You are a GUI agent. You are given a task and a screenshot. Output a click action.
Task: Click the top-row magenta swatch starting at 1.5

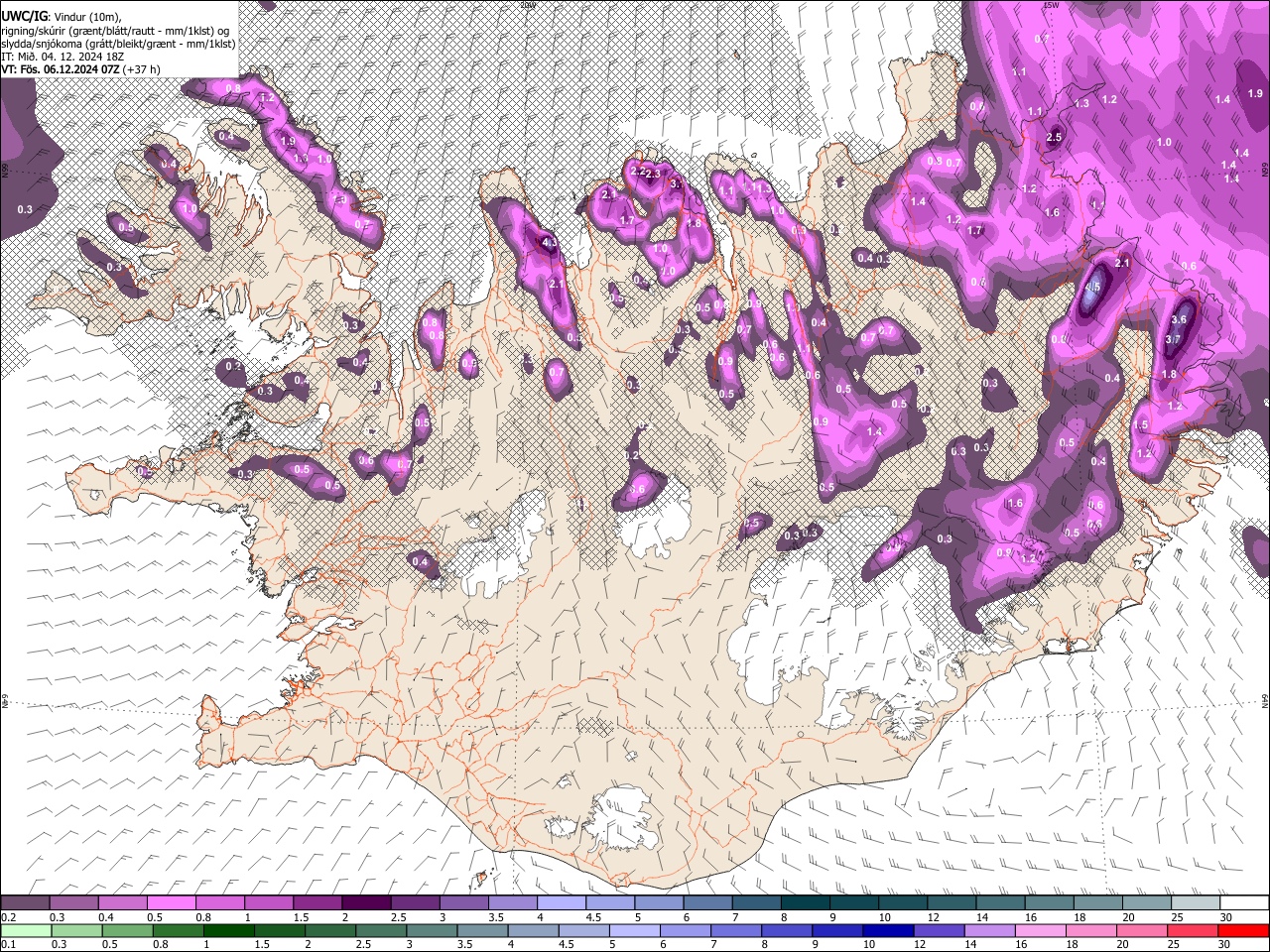317,903
